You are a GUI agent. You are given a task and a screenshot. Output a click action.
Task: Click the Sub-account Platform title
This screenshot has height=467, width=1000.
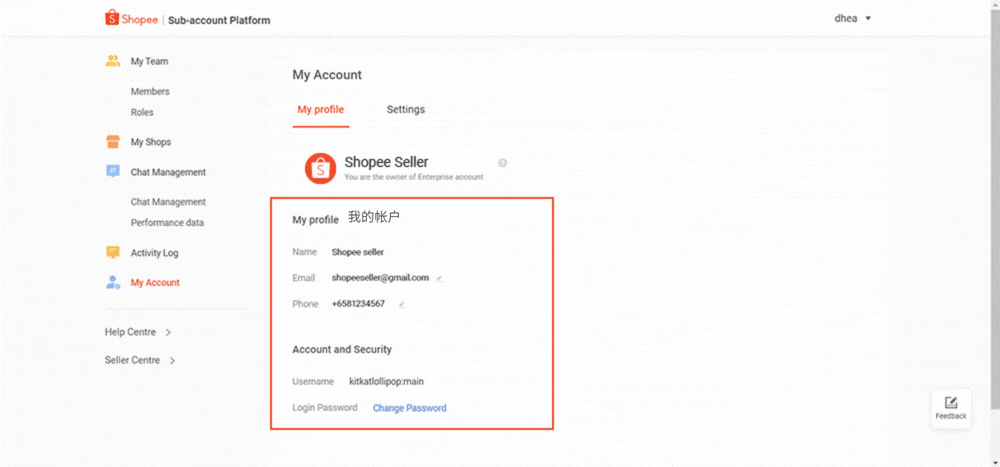[219, 20]
